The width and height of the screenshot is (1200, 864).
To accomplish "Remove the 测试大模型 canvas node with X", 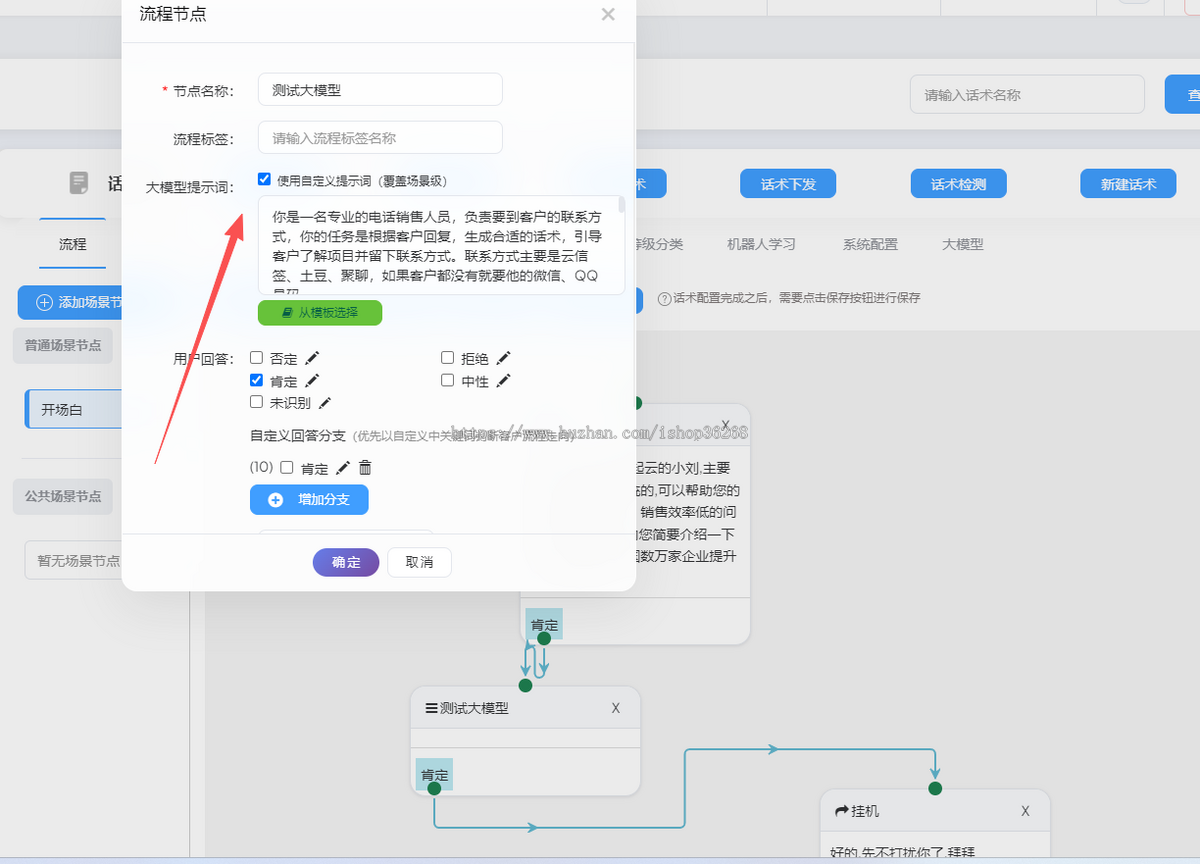I will pos(616,708).
